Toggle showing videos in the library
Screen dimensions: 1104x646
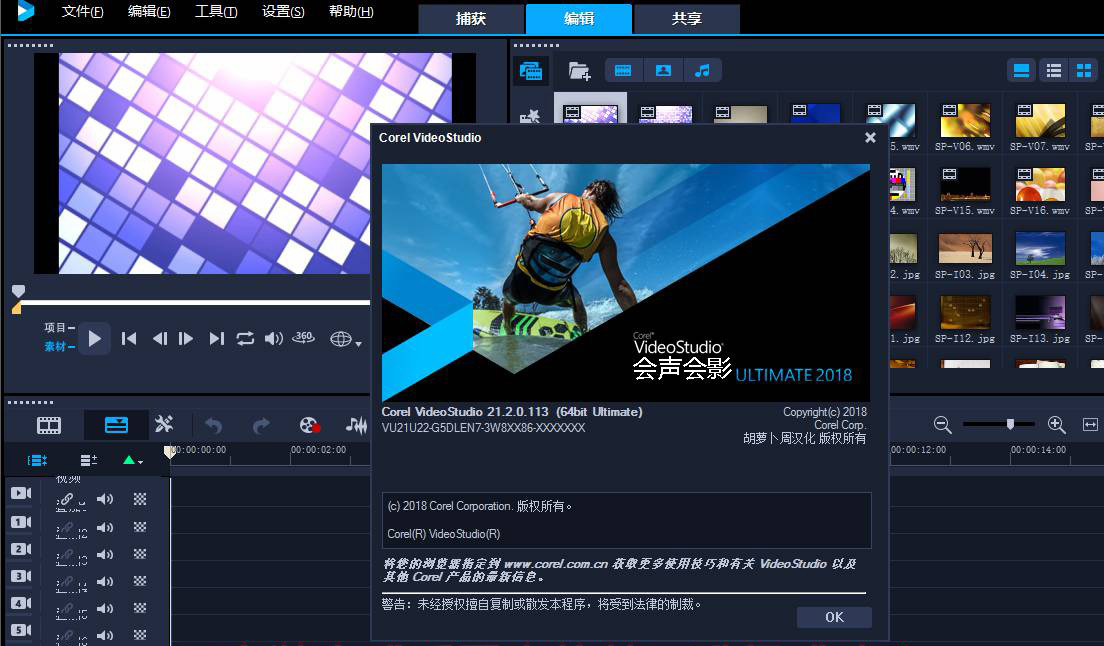pos(623,70)
